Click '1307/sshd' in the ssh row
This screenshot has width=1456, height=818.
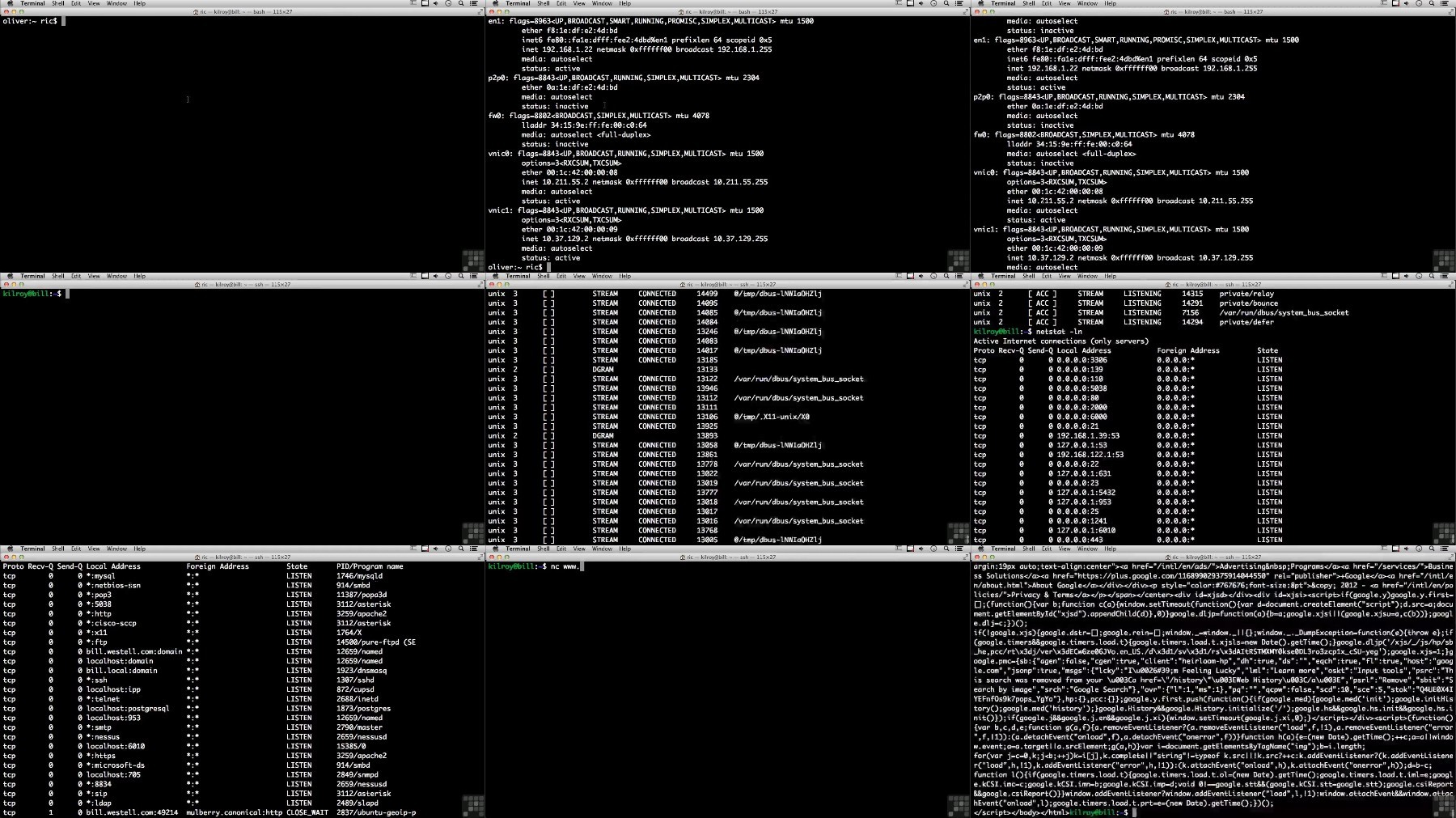coord(356,680)
